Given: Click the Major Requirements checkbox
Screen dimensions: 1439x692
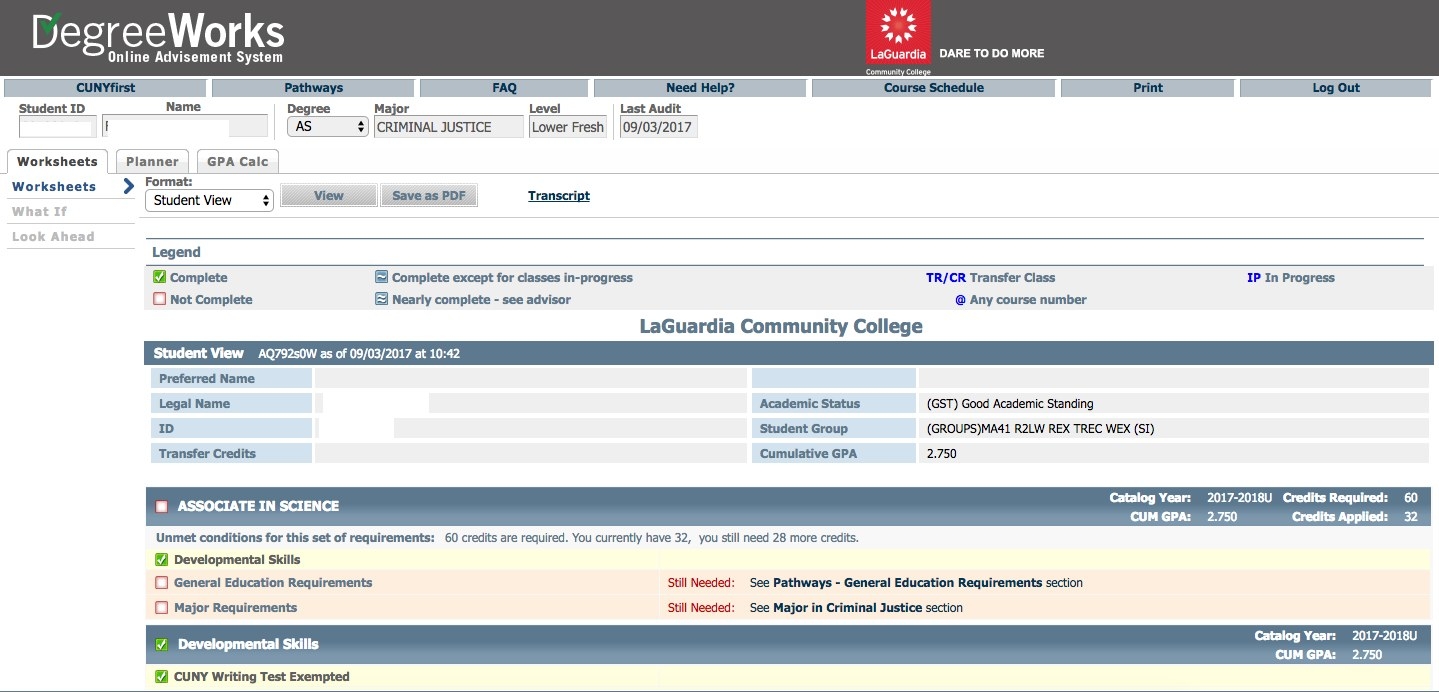Looking at the screenshot, I should coord(161,608).
